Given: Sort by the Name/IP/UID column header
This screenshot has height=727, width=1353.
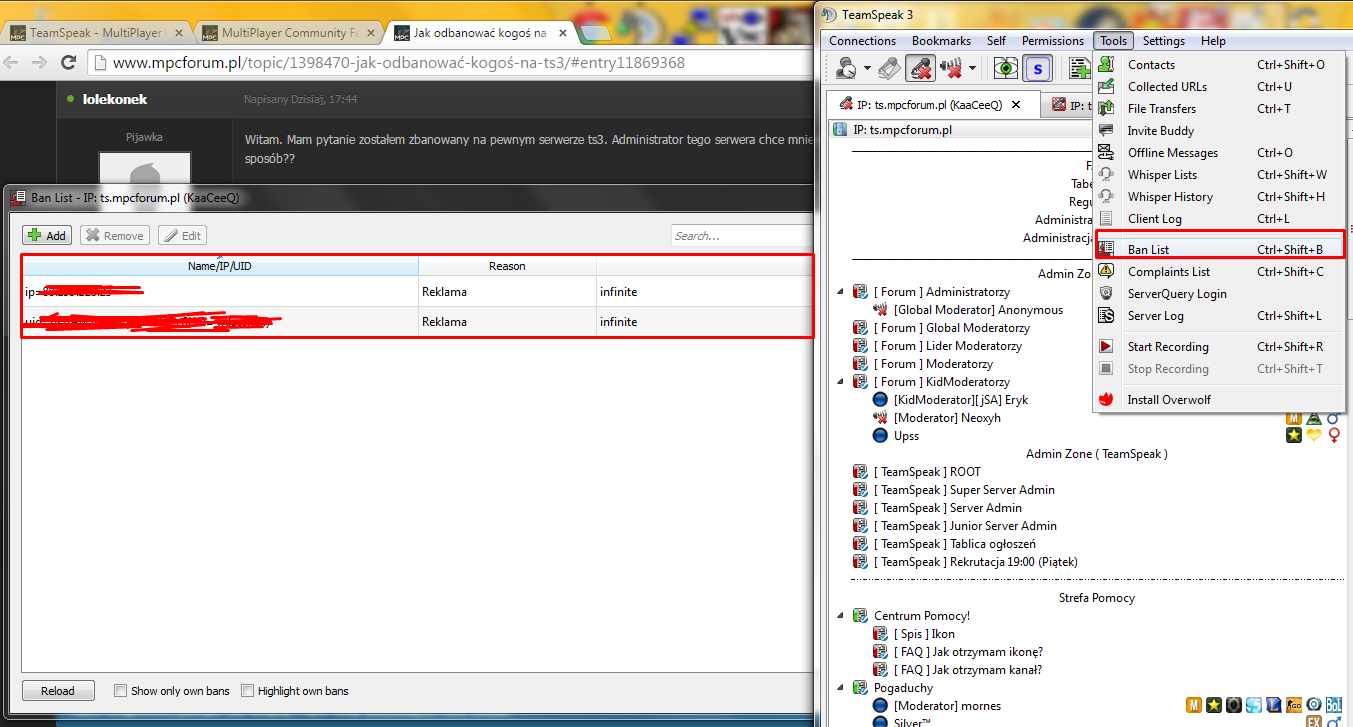Looking at the screenshot, I should pyautogui.click(x=220, y=266).
